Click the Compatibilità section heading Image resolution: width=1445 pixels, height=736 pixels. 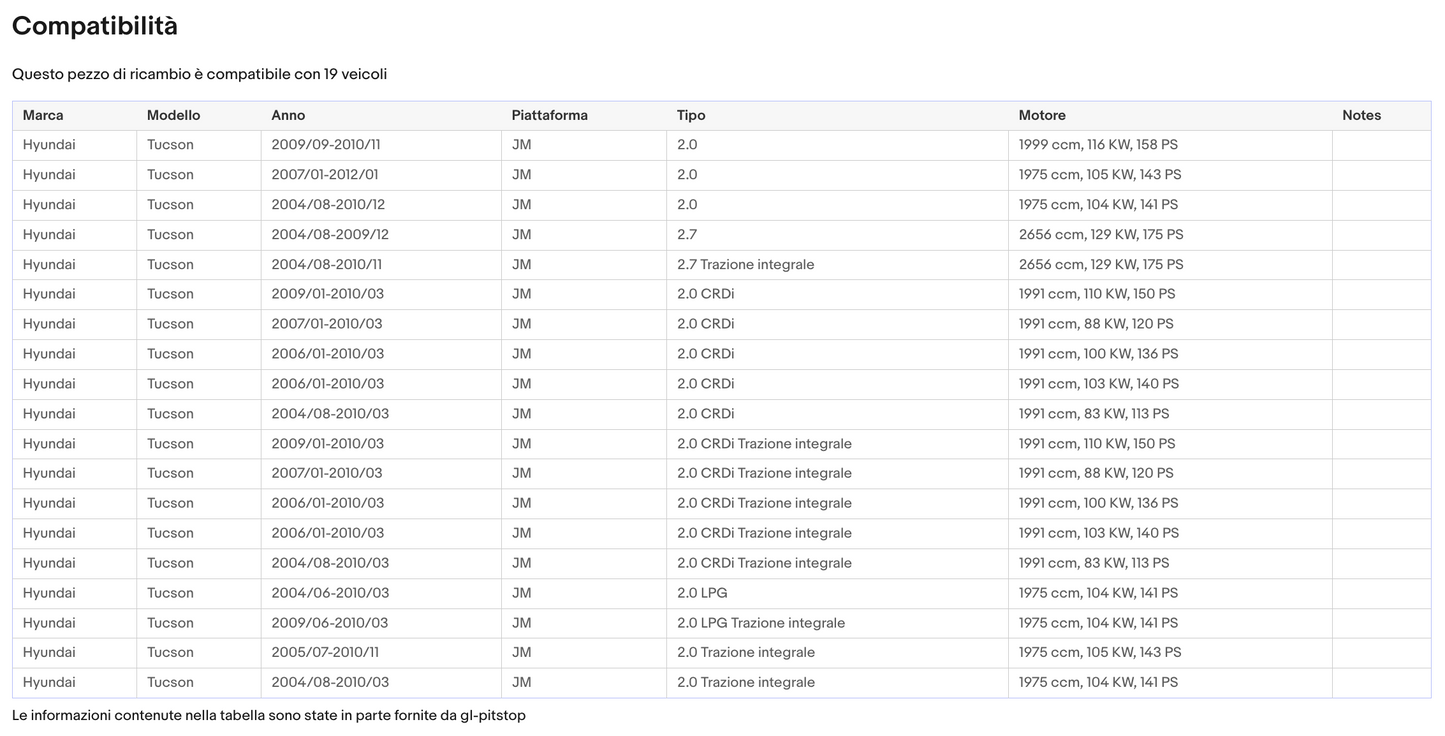click(95, 27)
